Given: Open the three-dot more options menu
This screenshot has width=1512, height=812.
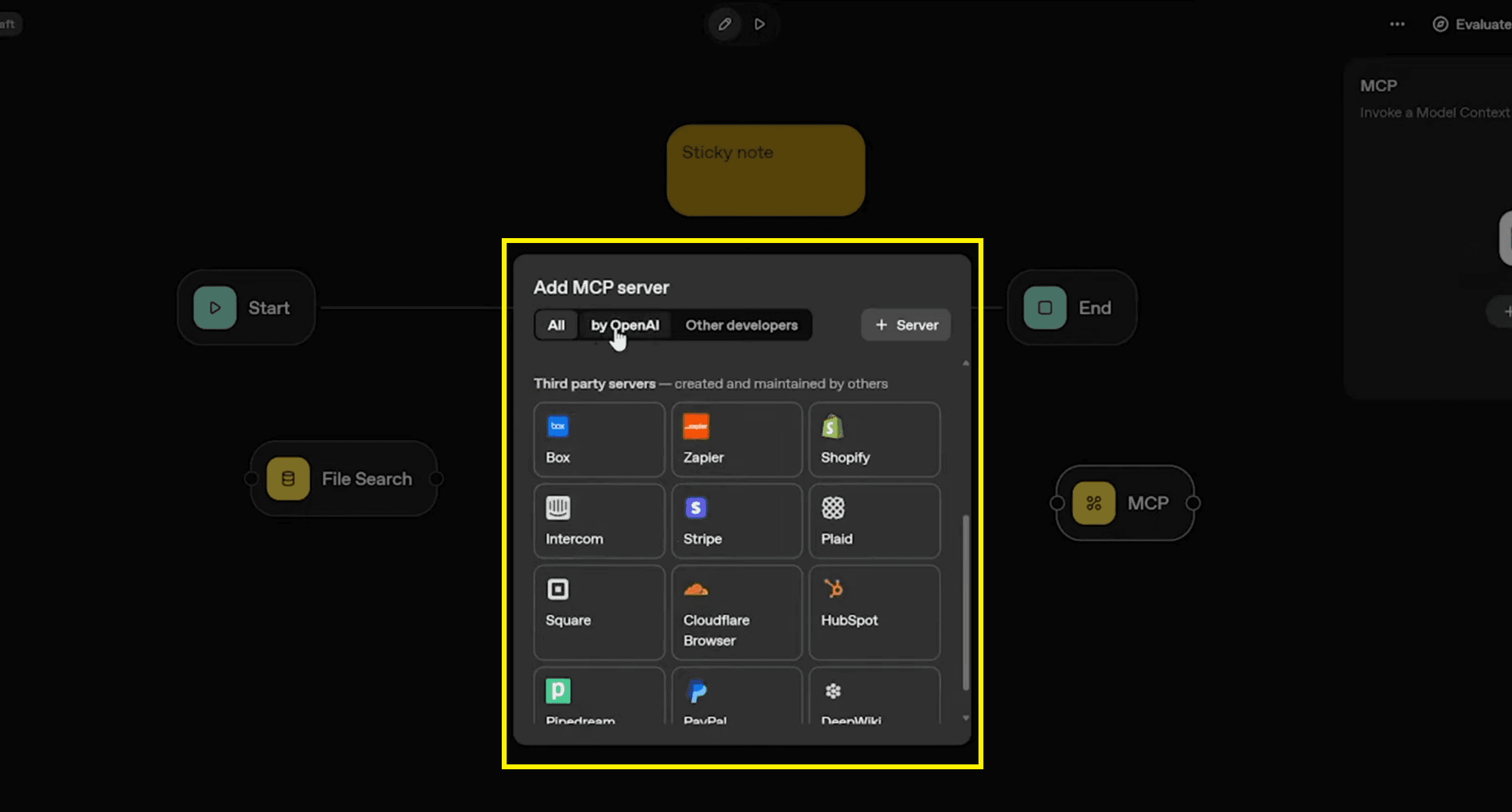Looking at the screenshot, I should pyautogui.click(x=1397, y=24).
